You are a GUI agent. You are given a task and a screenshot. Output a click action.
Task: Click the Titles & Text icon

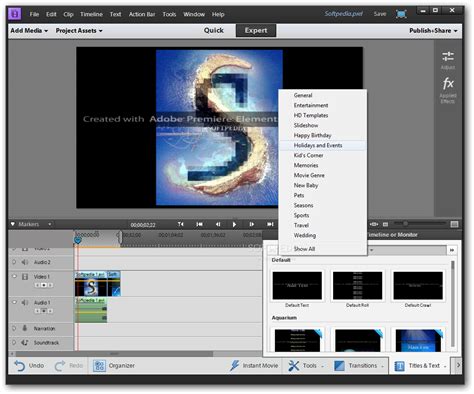coord(399,366)
